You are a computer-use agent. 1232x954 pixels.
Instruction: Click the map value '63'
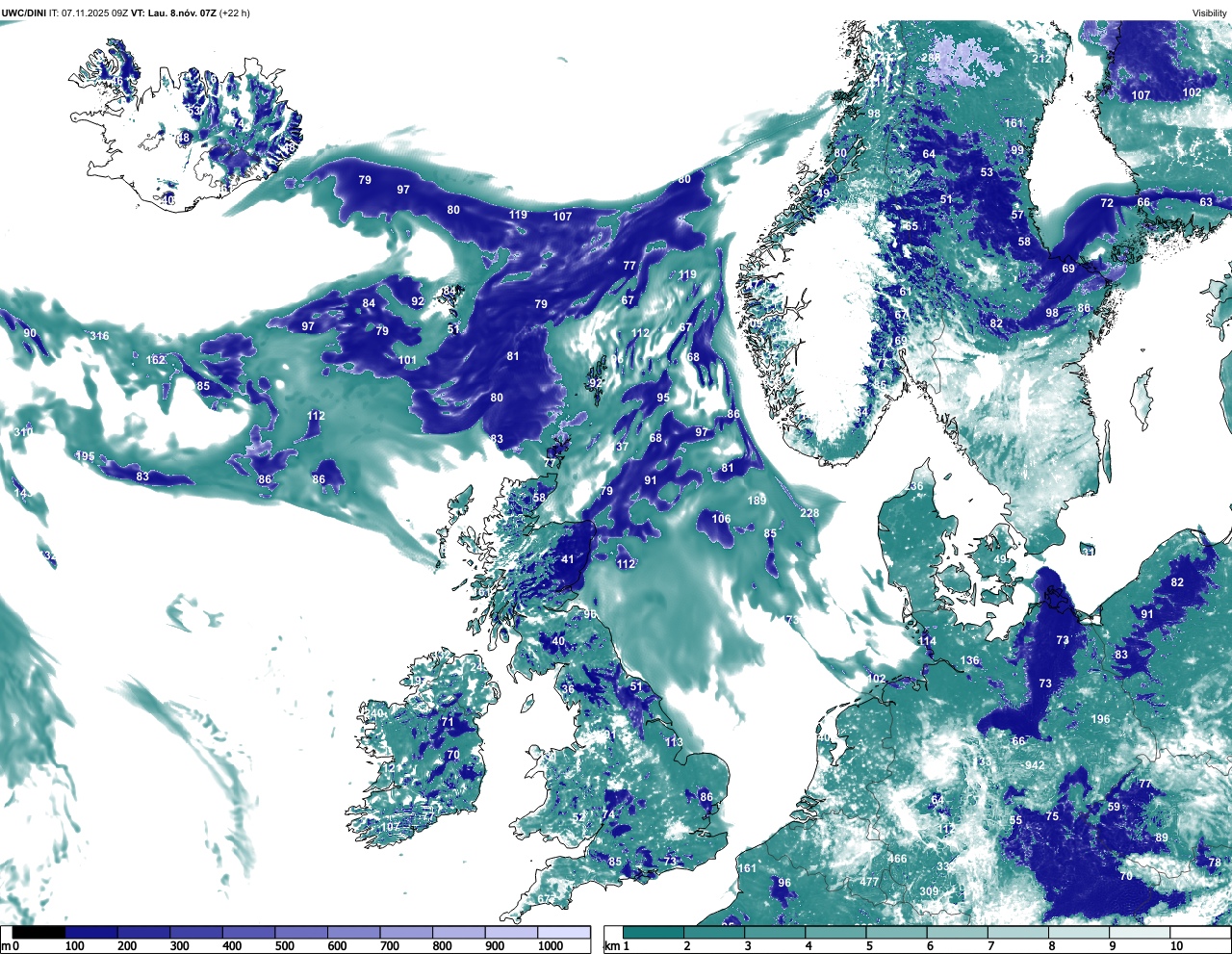click(x=1206, y=202)
